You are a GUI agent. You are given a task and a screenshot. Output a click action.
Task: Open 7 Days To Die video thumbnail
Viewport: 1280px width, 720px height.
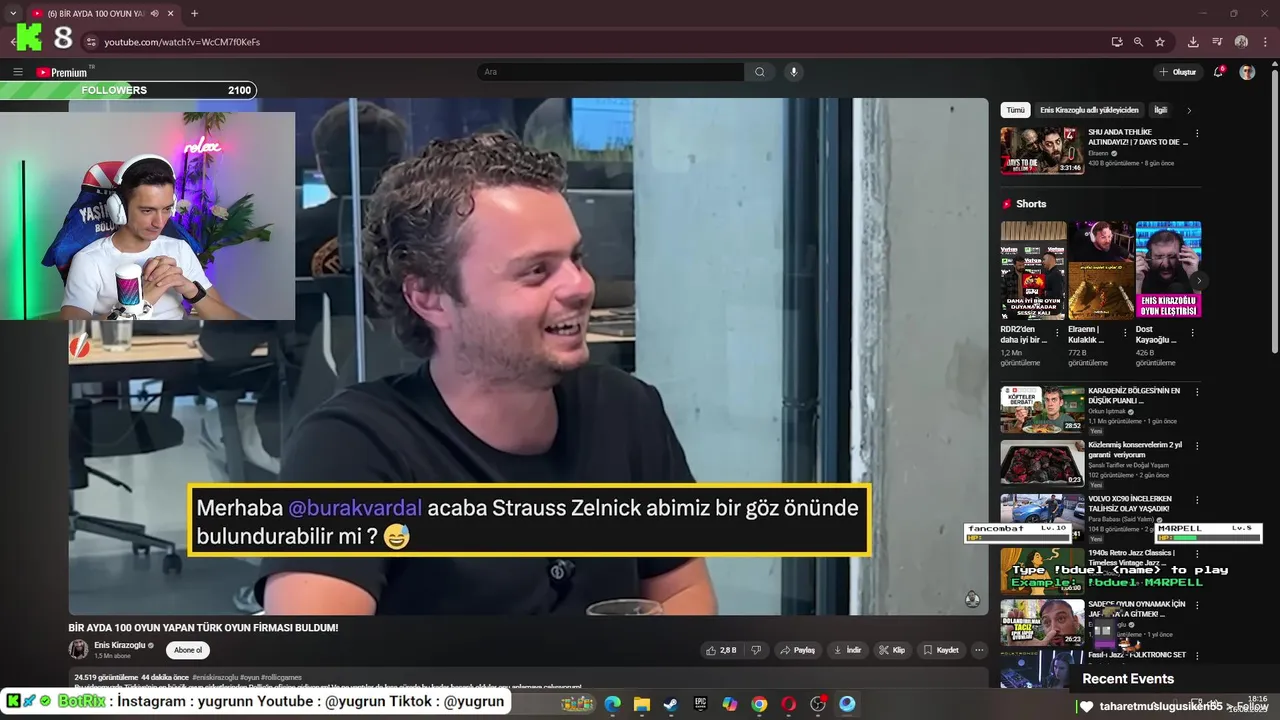click(x=1042, y=150)
